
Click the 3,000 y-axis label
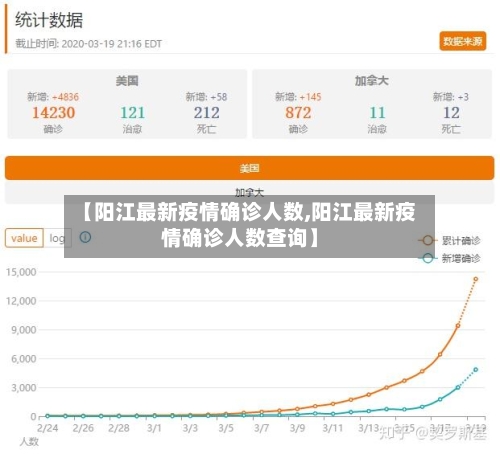[24, 388]
